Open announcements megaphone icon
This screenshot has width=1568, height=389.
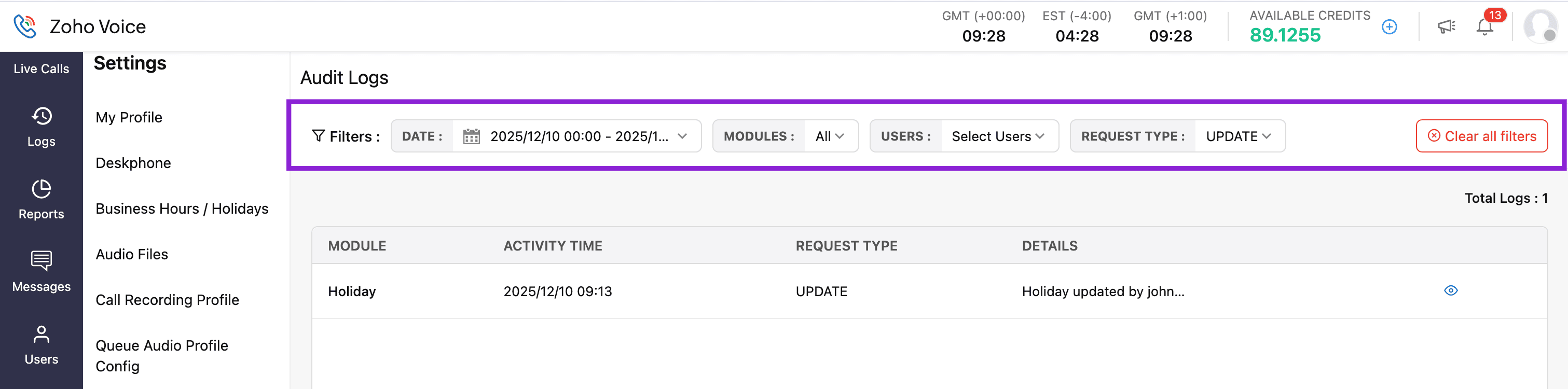click(x=1446, y=27)
